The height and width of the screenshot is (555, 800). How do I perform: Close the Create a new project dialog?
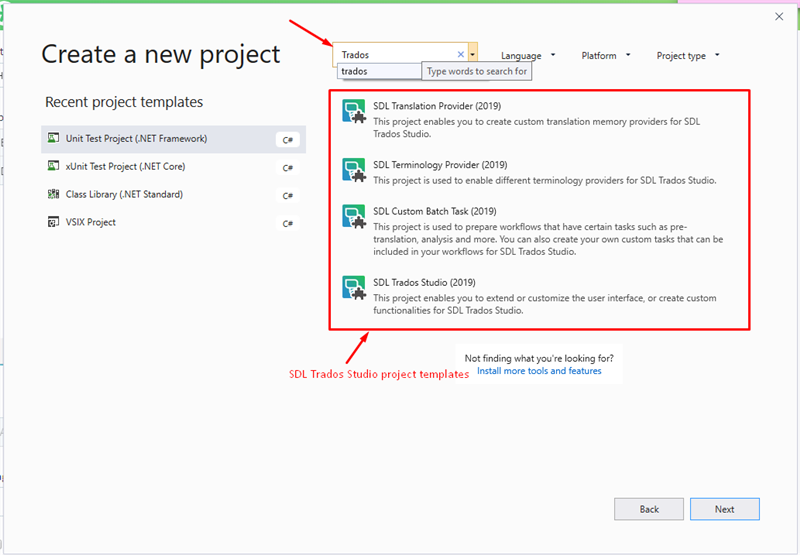779,16
